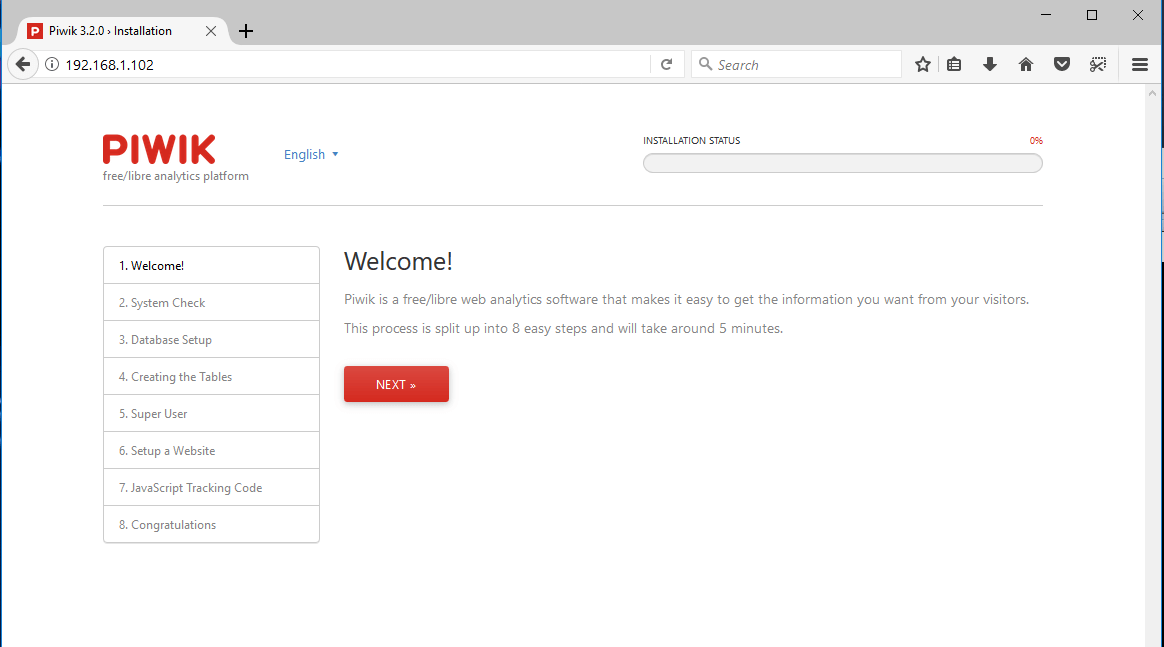Open the Firefox hamburger menu
Screen dimensions: 1164x647
1140,65
